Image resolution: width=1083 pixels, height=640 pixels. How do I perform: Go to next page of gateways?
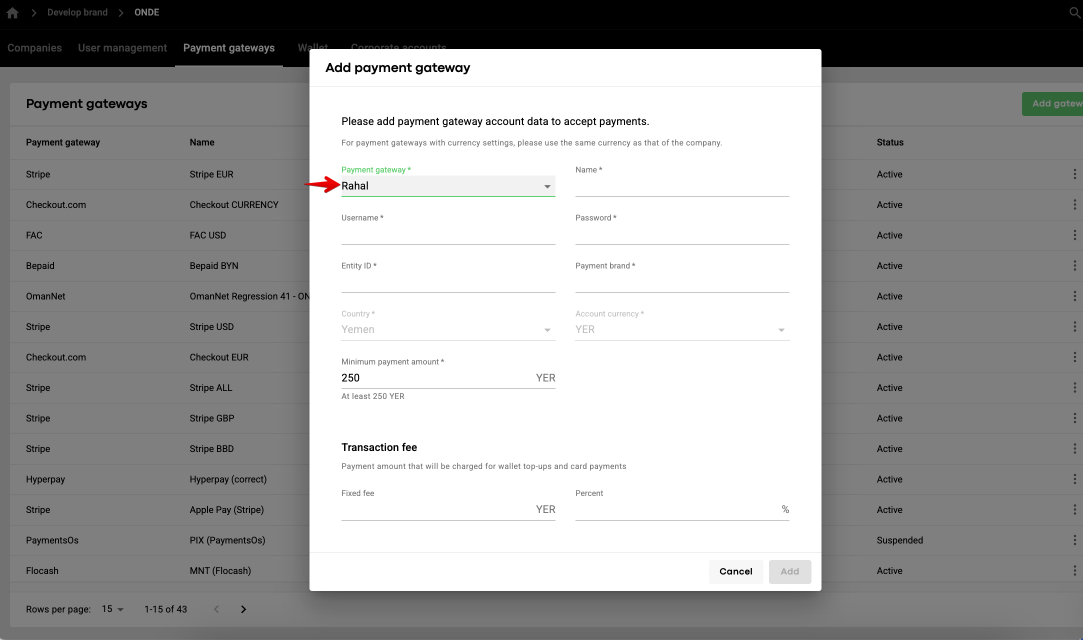tap(243, 609)
